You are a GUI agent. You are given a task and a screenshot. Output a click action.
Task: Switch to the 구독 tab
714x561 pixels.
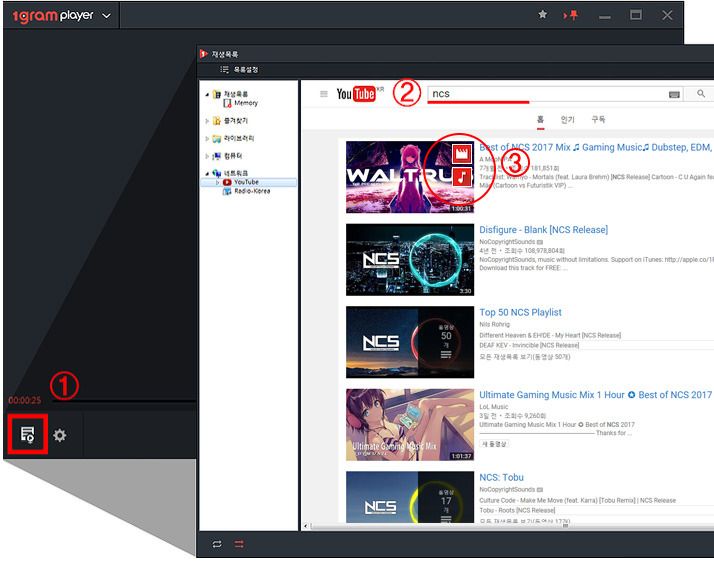tap(598, 120)
